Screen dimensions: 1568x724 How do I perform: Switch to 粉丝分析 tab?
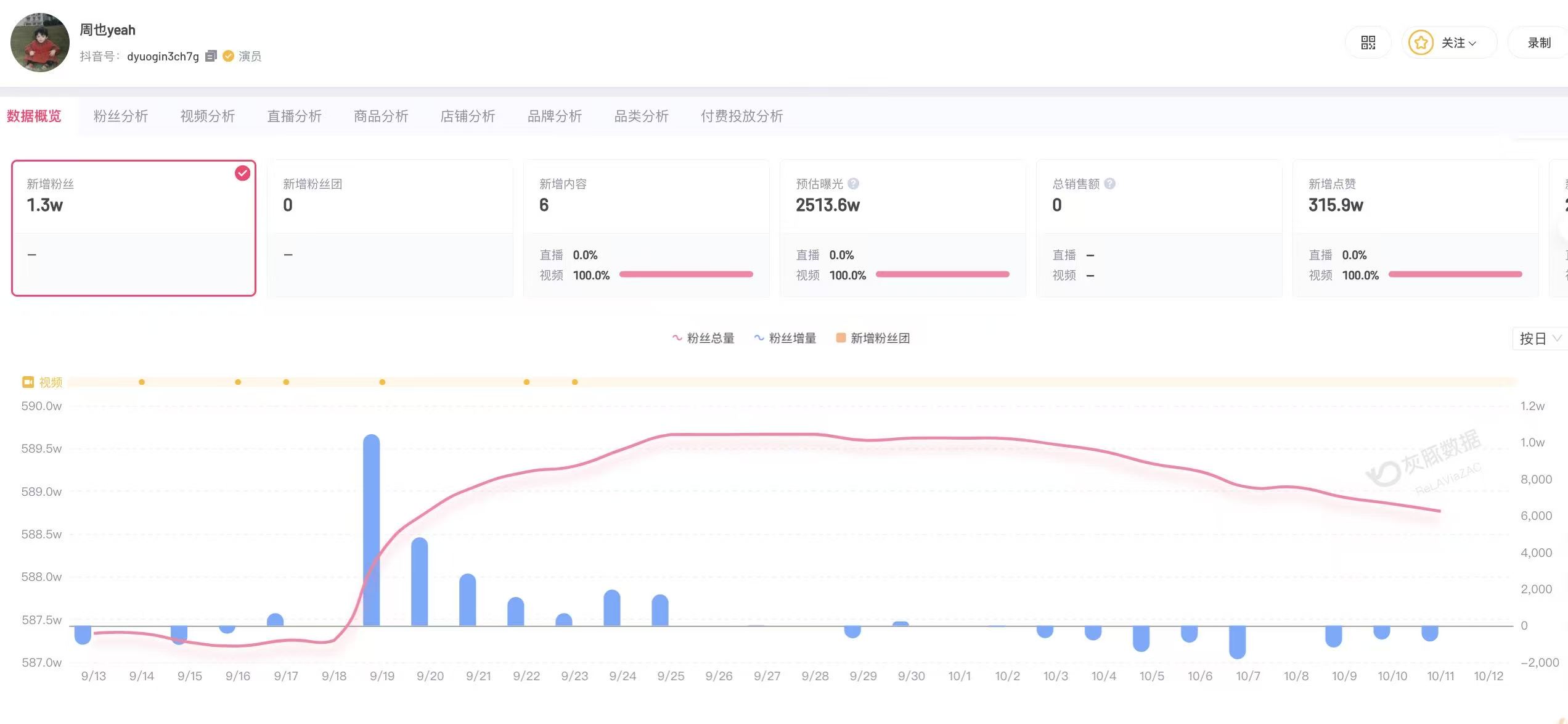pyautogui.click(x=121, y=116)
